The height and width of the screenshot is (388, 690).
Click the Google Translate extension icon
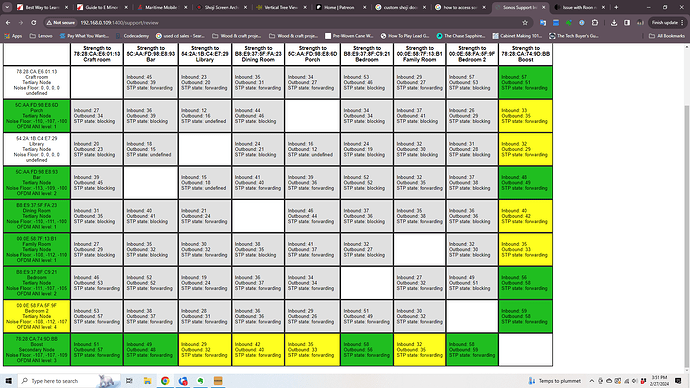[x=543, y=22]
